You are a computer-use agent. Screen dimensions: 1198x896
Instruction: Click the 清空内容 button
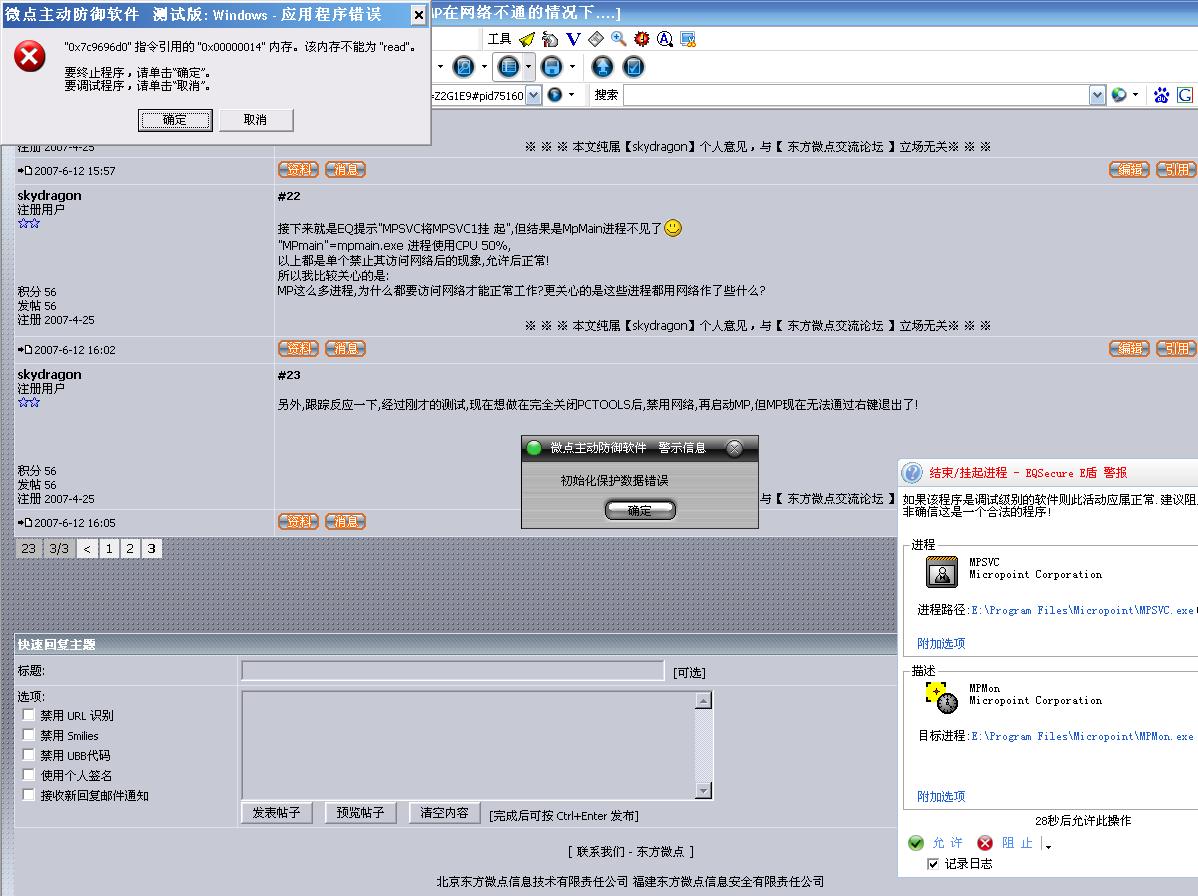point(445,813)
